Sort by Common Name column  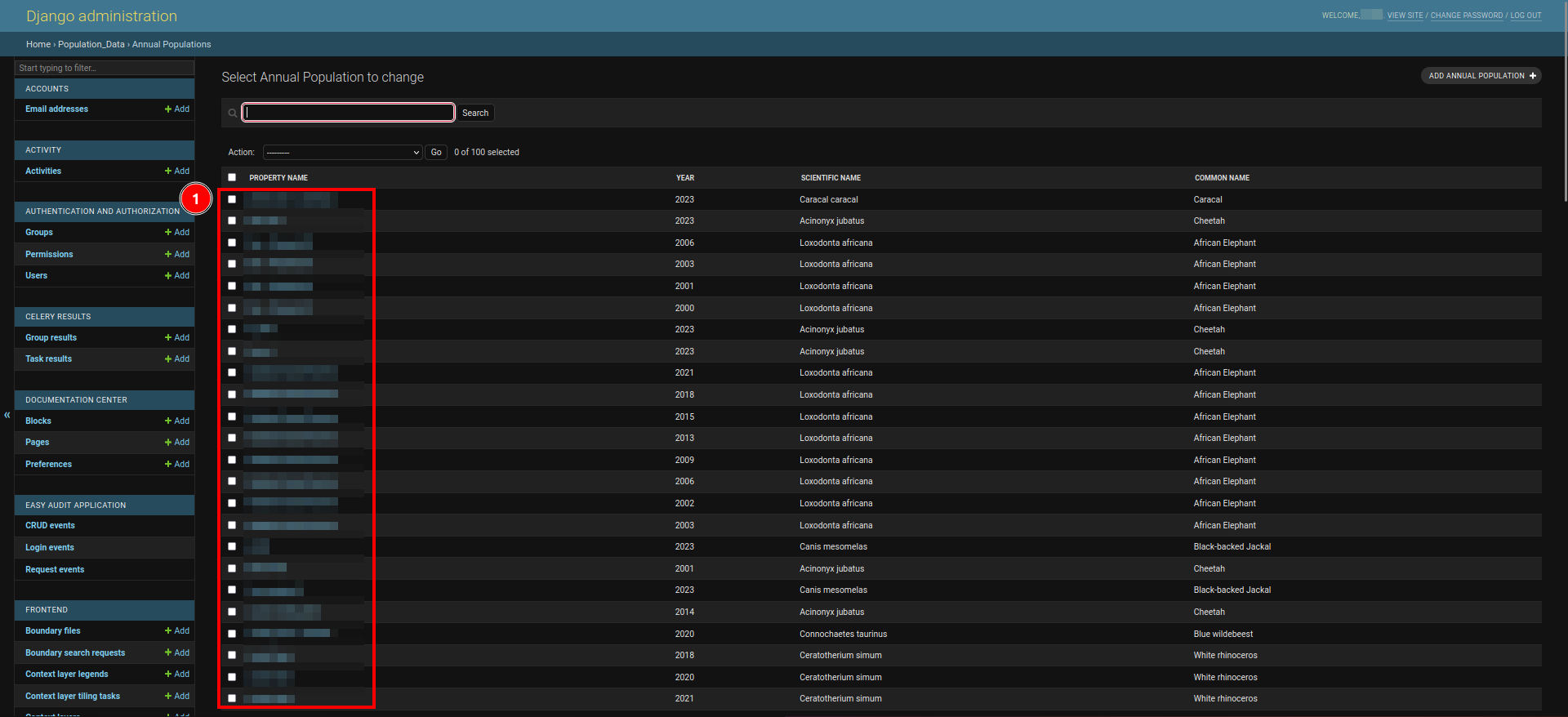1222,178
